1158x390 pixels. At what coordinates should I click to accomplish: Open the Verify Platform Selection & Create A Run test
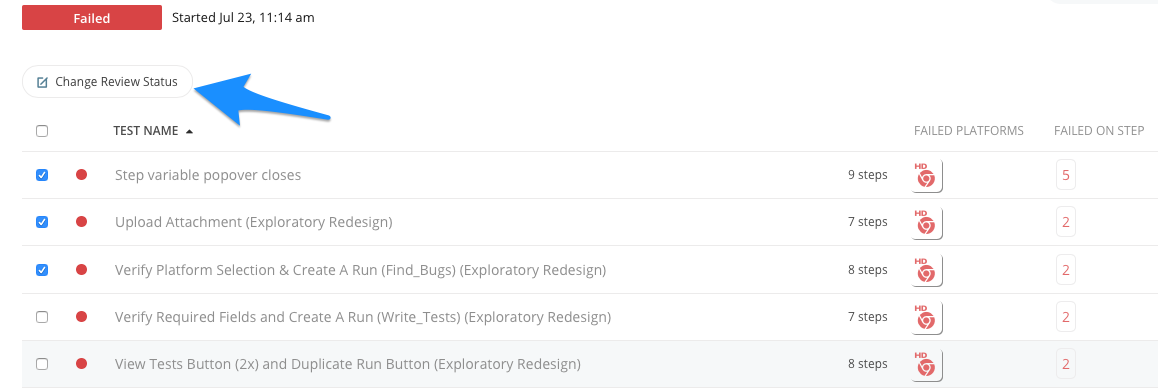360,270
